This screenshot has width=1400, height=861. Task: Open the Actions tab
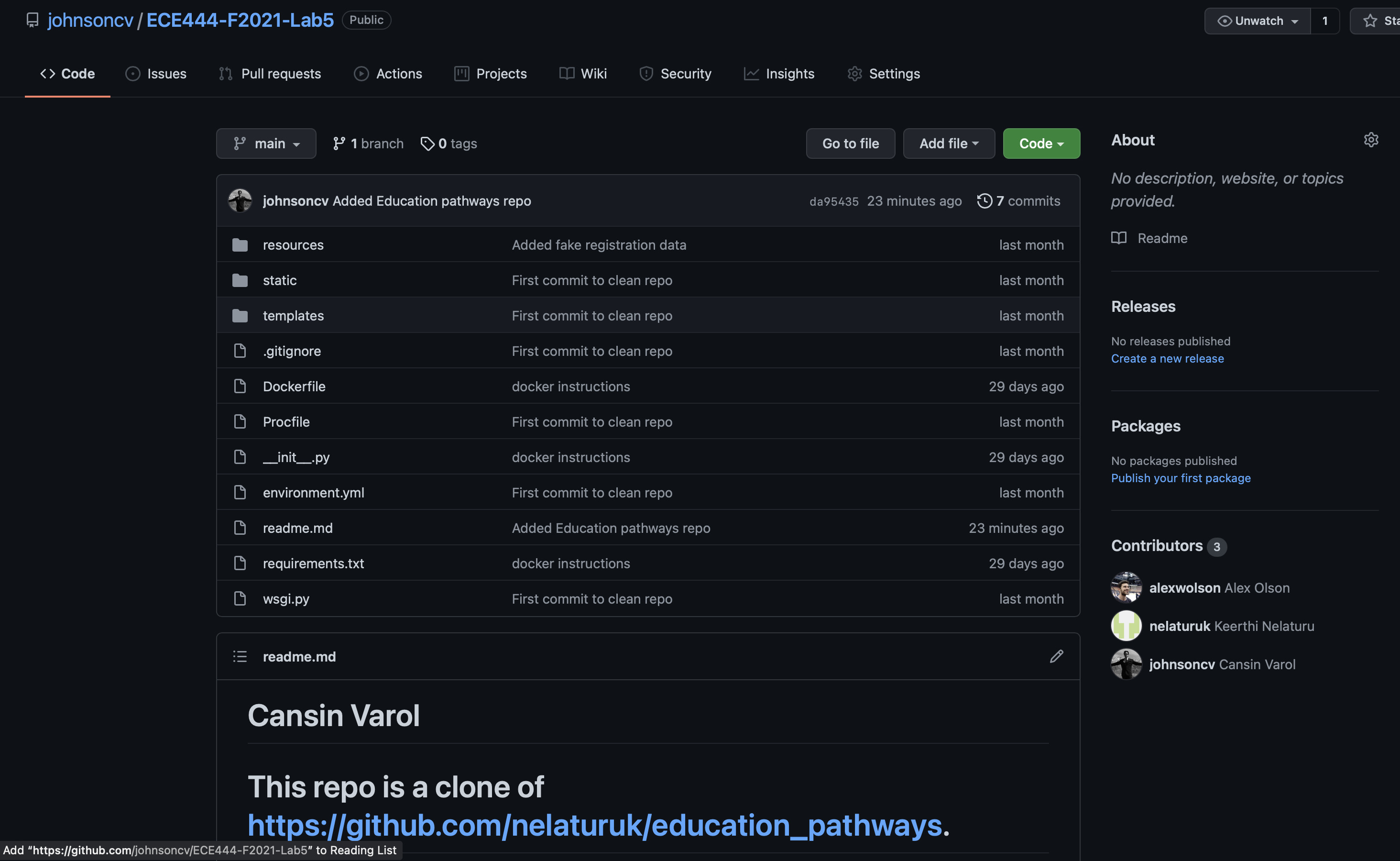(x=388, y=74)
